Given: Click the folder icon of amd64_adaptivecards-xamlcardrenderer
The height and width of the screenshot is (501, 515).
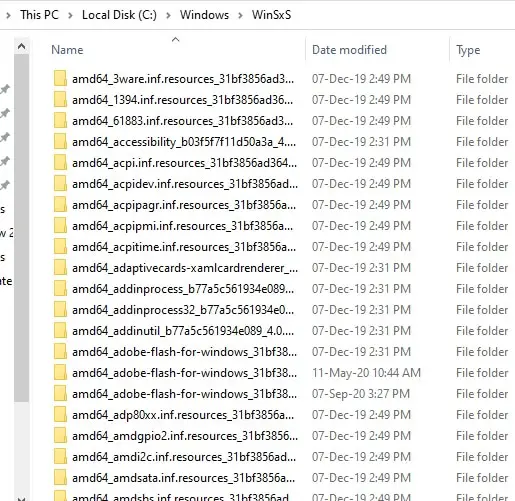Looking at the screenshot, I should pyautogui.click(x=60, y=268).
